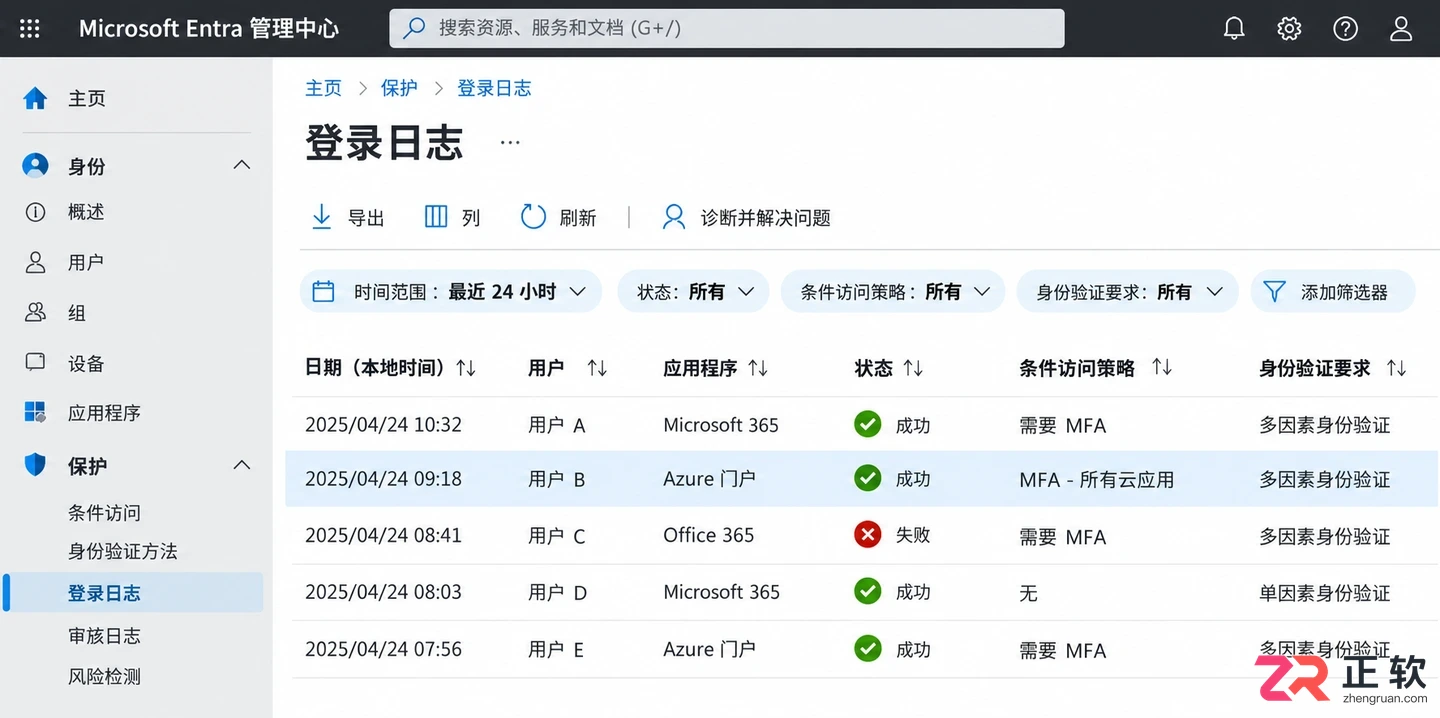The image size is (1440, 718).
Task: Click the 诊断并解决问题 person icon
Action: [674, 217]
